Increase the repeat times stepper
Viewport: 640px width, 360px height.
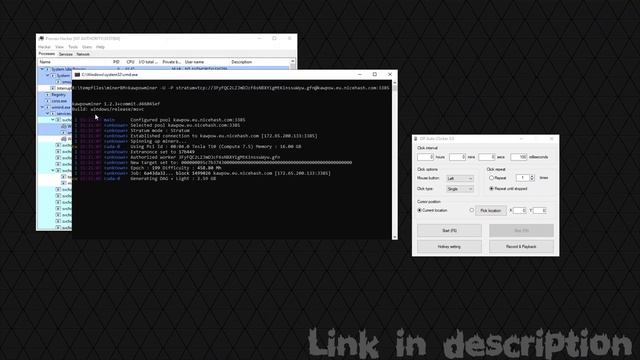click(x=532, y=176)
